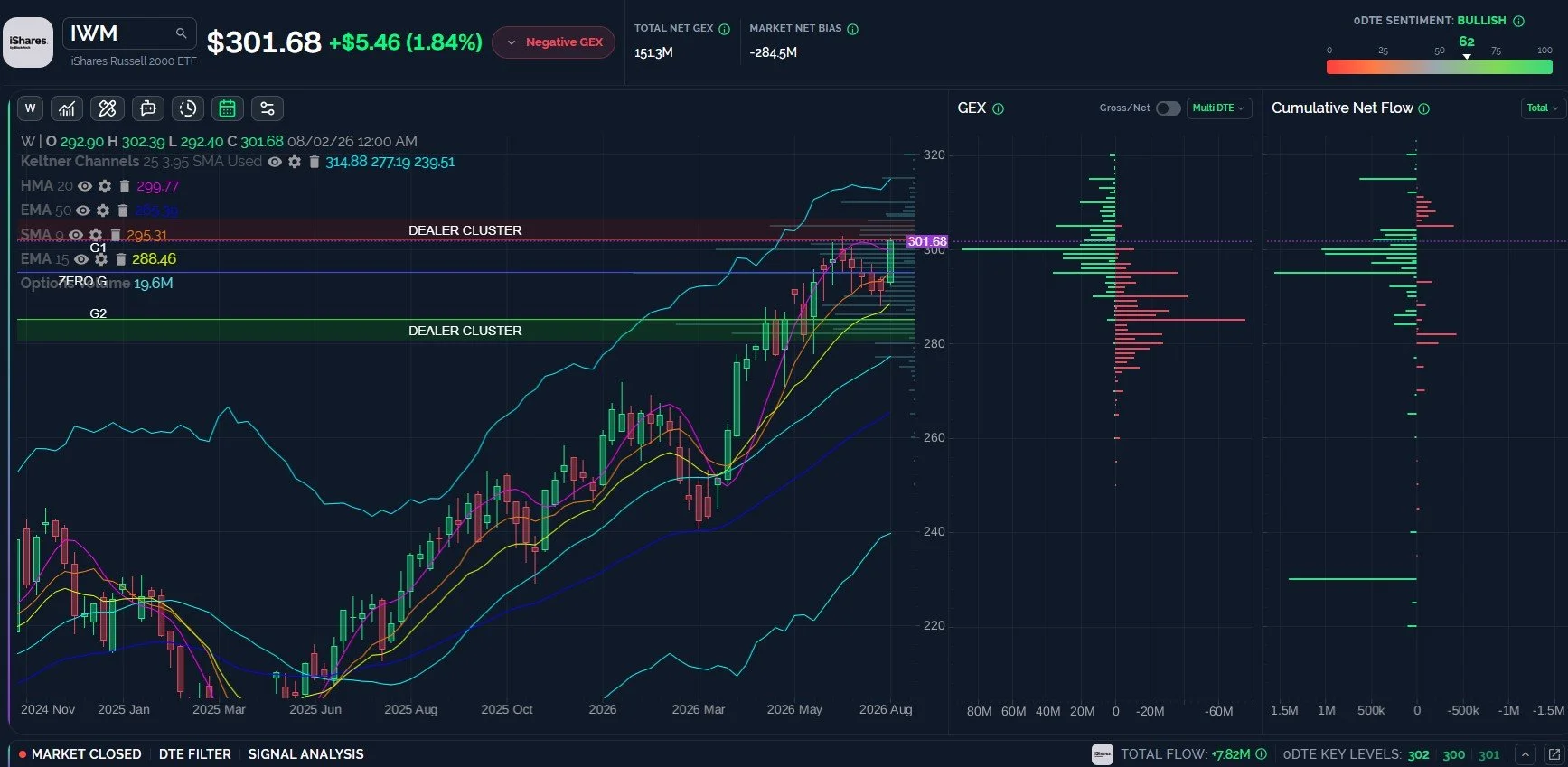The height and width of the screenshot is (767, 1568).
Task: Open the DTE Filter tab
Action: 195,753
